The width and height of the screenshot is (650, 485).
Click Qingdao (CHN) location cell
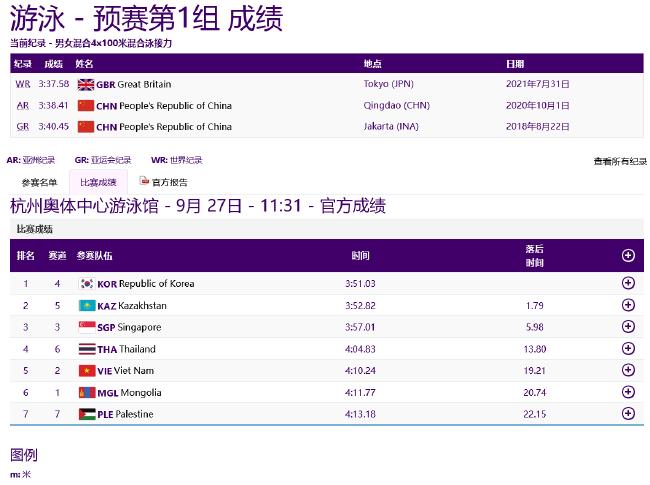[x=396, y=106]
